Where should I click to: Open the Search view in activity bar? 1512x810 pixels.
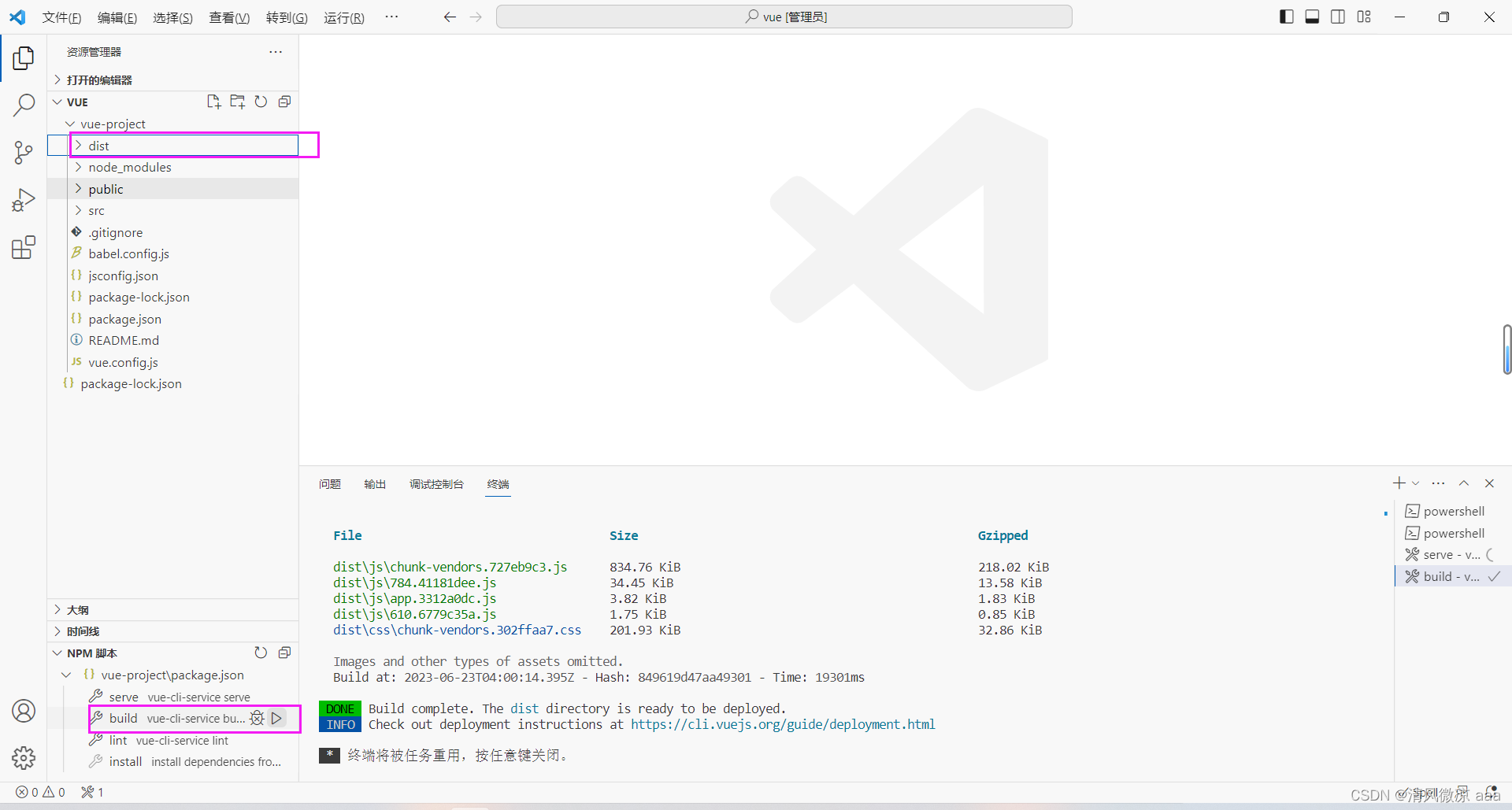pos(24,105)
